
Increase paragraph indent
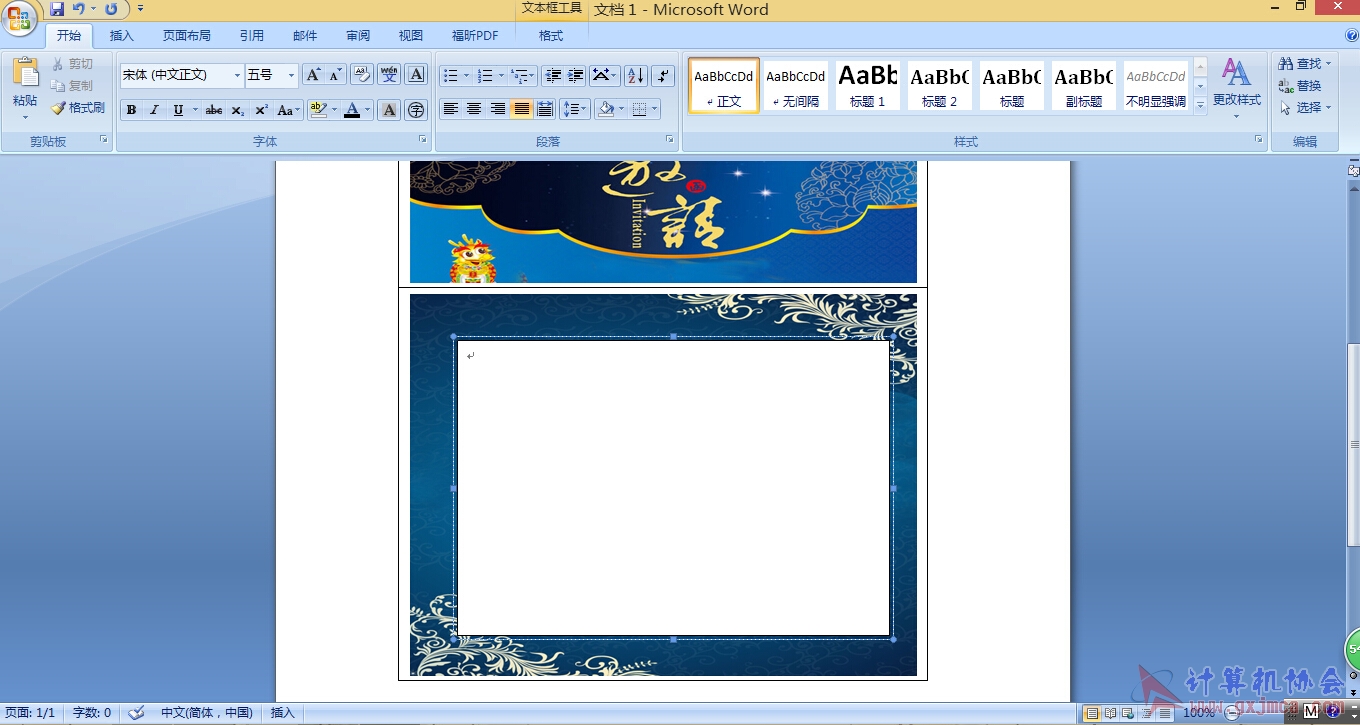point(576,76)
